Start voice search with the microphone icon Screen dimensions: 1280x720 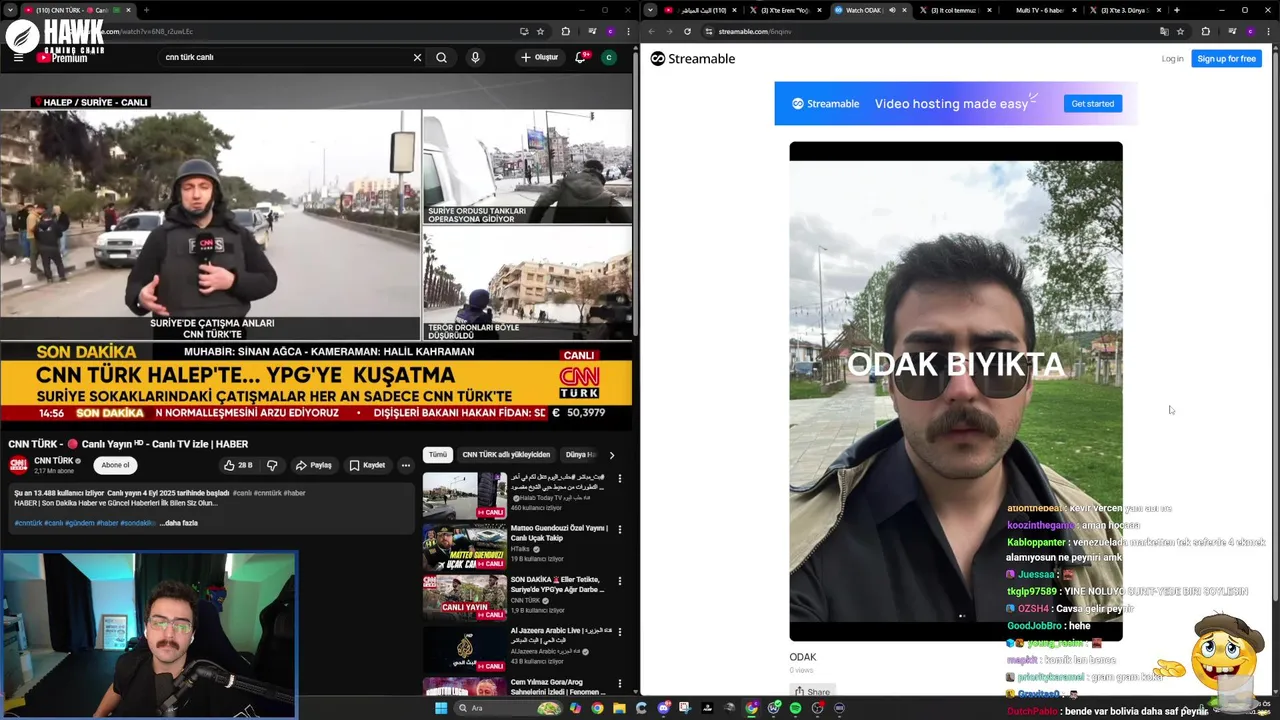point(475,58)
